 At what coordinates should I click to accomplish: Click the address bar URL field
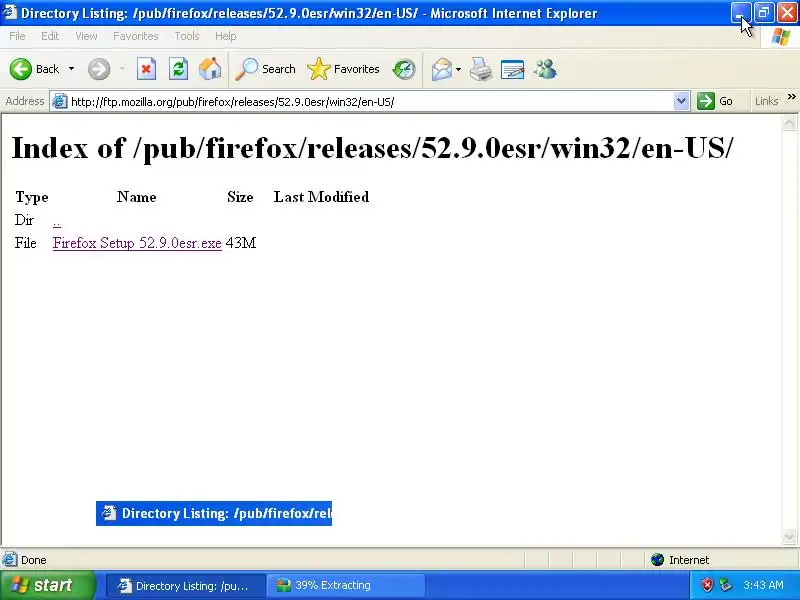[x=370, y=102]
